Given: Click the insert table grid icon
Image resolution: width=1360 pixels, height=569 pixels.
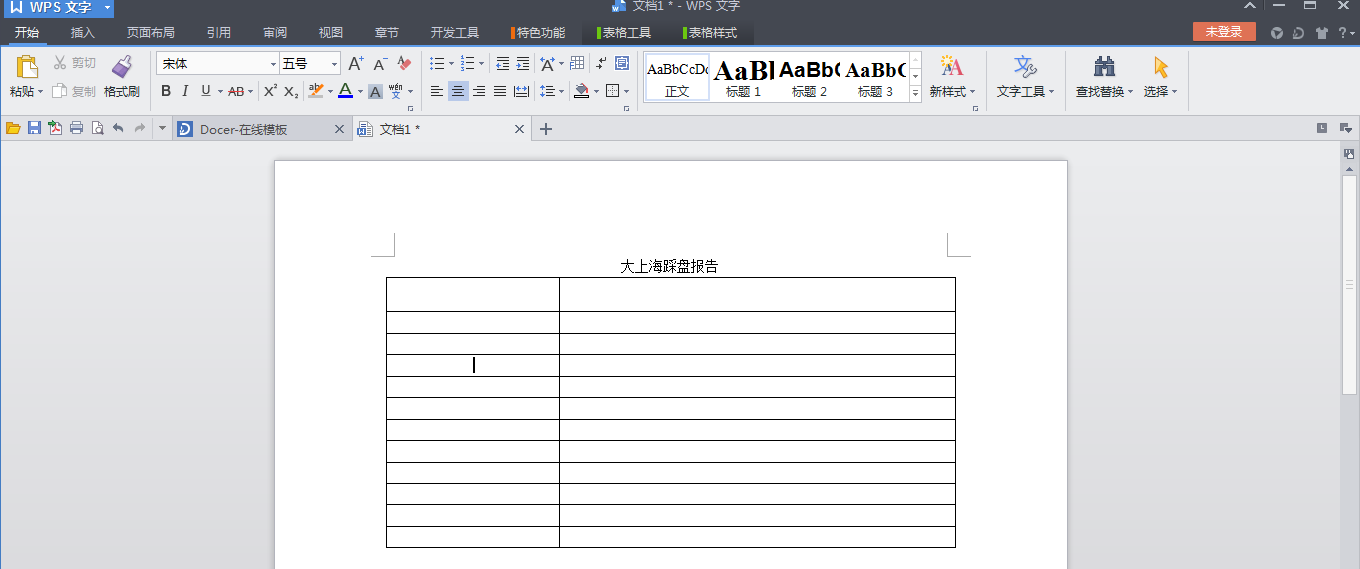Looking at the screenshot, I should 577,63.
